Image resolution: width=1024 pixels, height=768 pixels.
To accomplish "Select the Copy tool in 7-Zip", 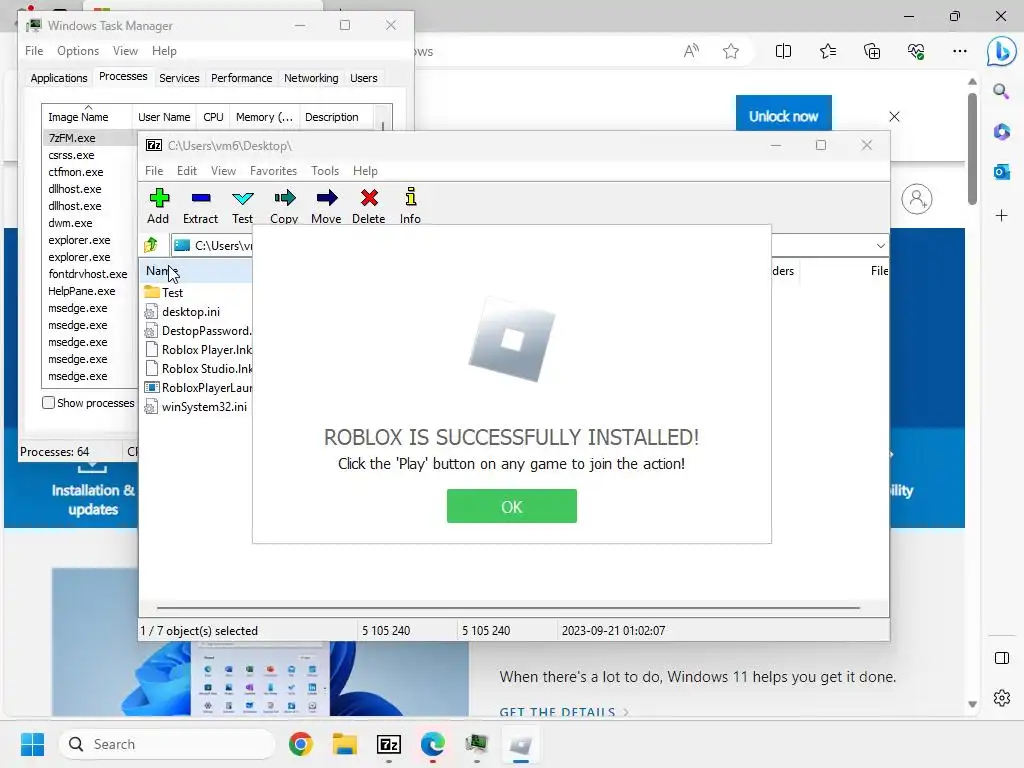I will click(284, 206).
